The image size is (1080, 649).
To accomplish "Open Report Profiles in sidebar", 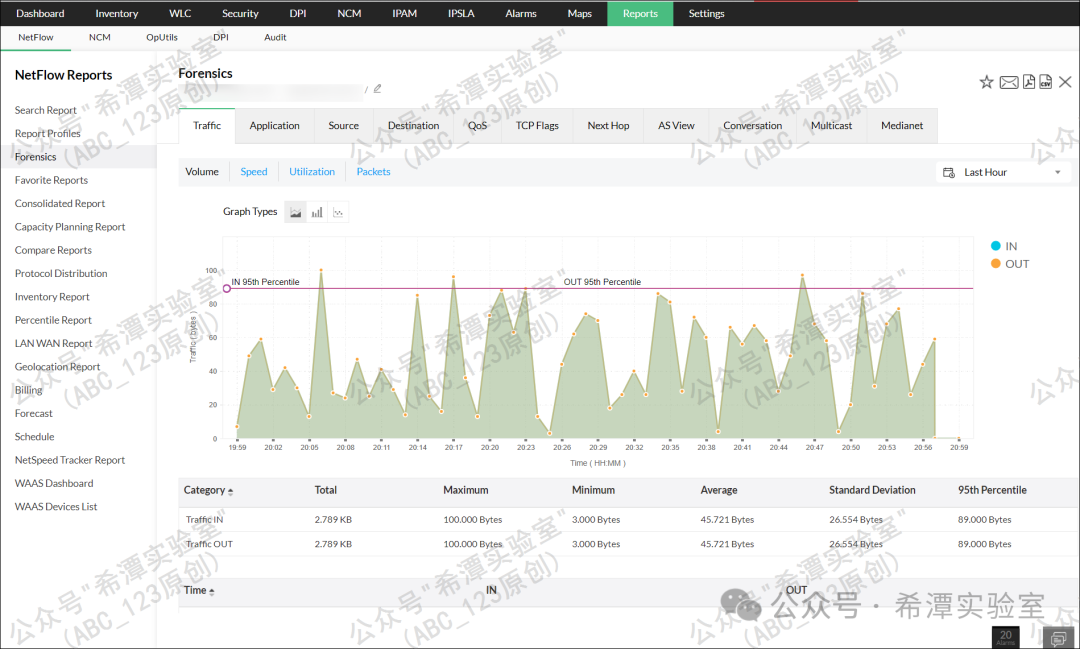I will coord(48,134).
